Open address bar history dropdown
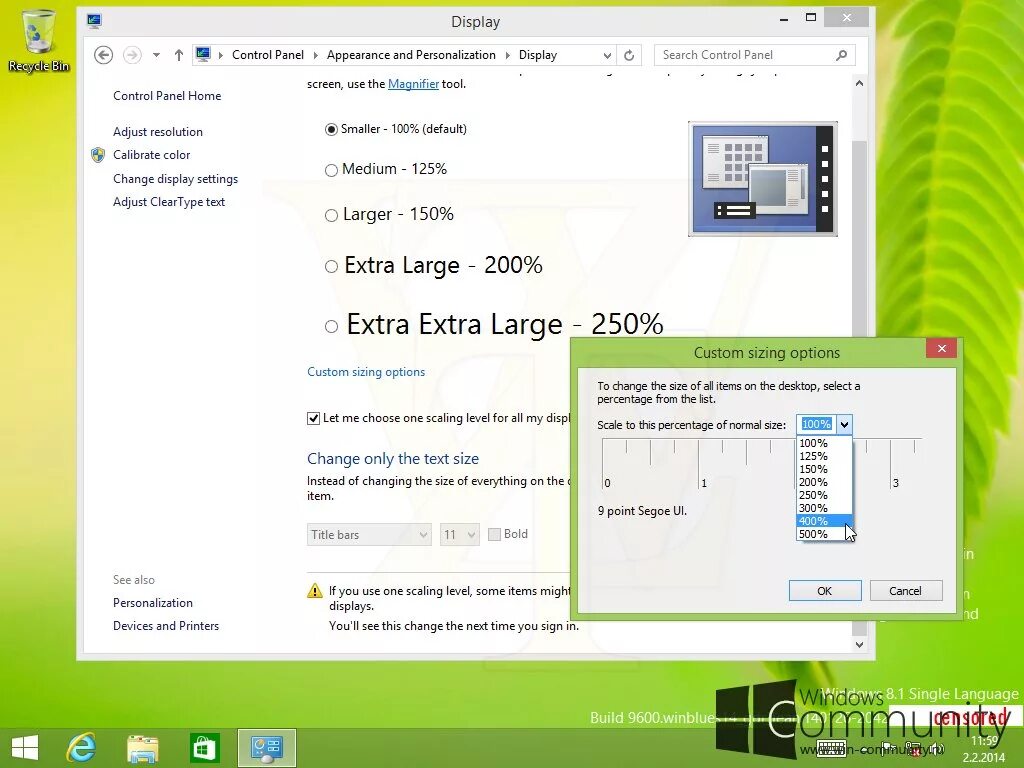This screenshot has width=1024, height=768. point(607,55)
